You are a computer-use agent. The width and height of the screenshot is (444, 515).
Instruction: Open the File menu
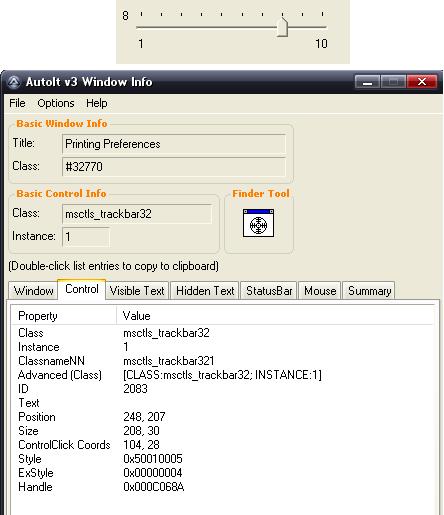[17, 103]
